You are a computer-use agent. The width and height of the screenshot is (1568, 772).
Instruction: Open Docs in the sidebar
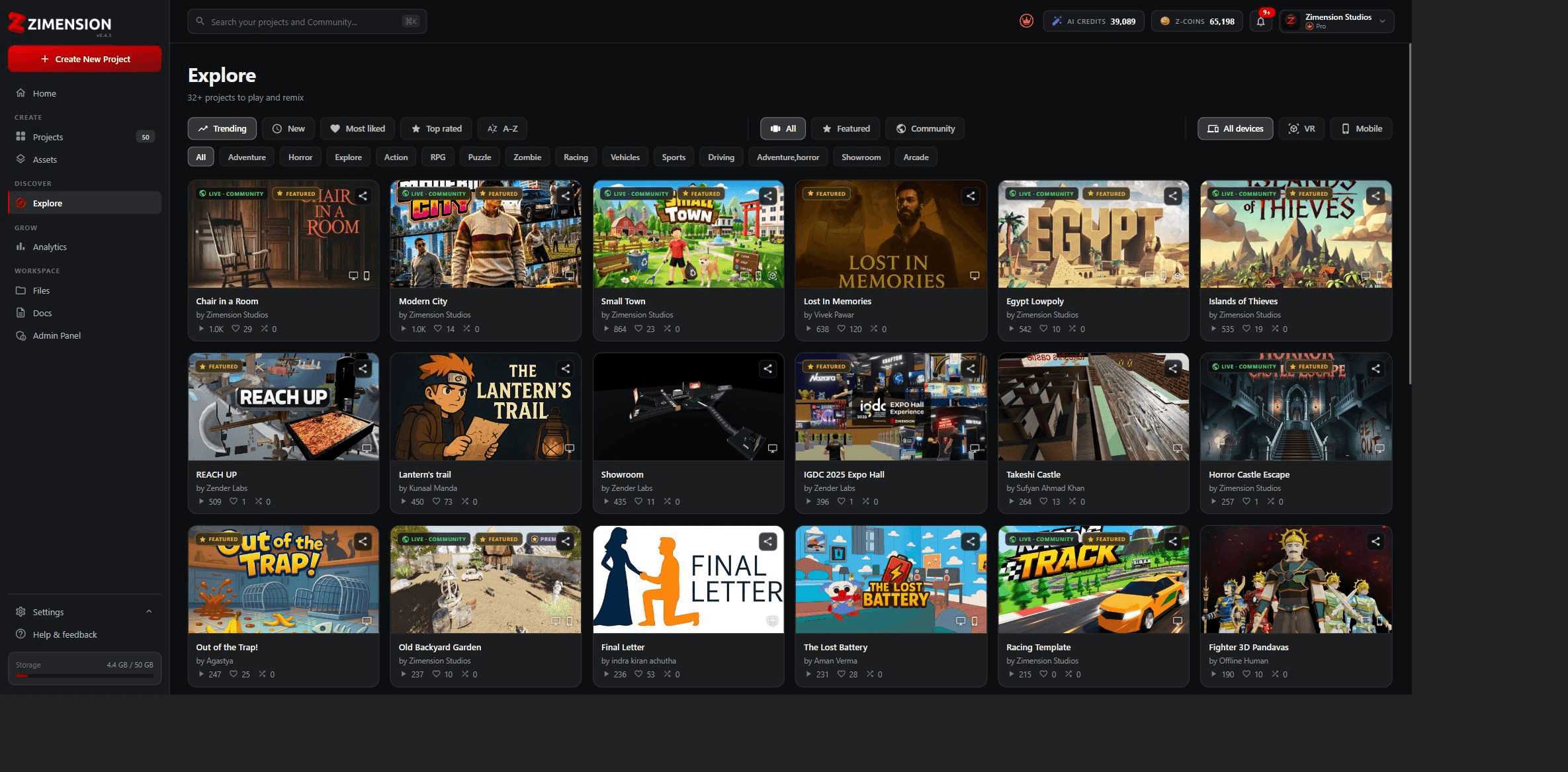coord(85,313)
